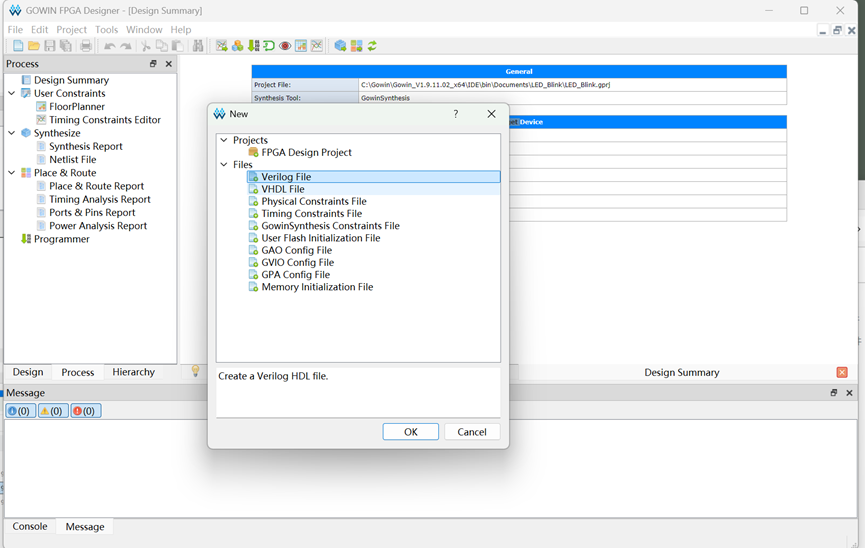This screenshot has height=548, width=865.
Task: Click the lightbulb icon beside Hierarchy tab
Action: pos(195,371)
